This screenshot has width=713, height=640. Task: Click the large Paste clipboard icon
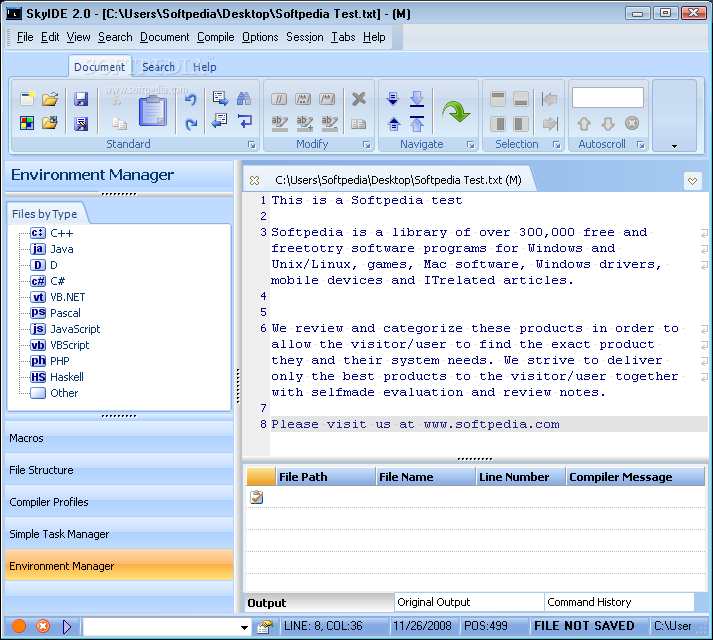pyautogui.click(x=153, y=111)
